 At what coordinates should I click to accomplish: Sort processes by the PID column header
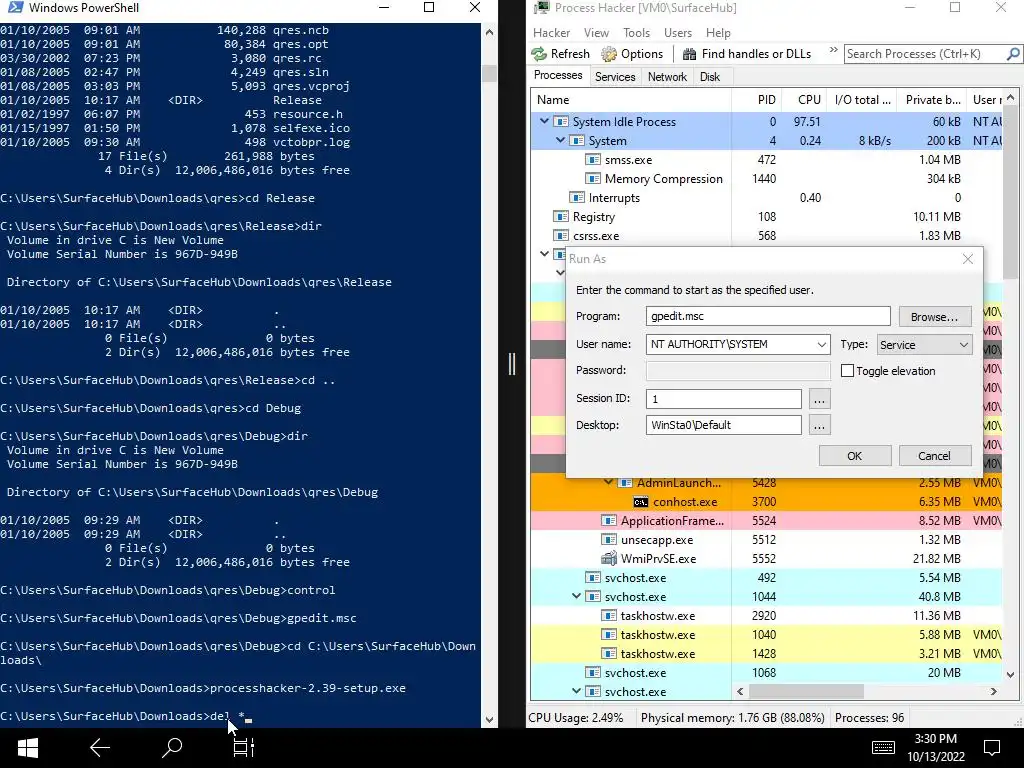[x=756, y=100]
